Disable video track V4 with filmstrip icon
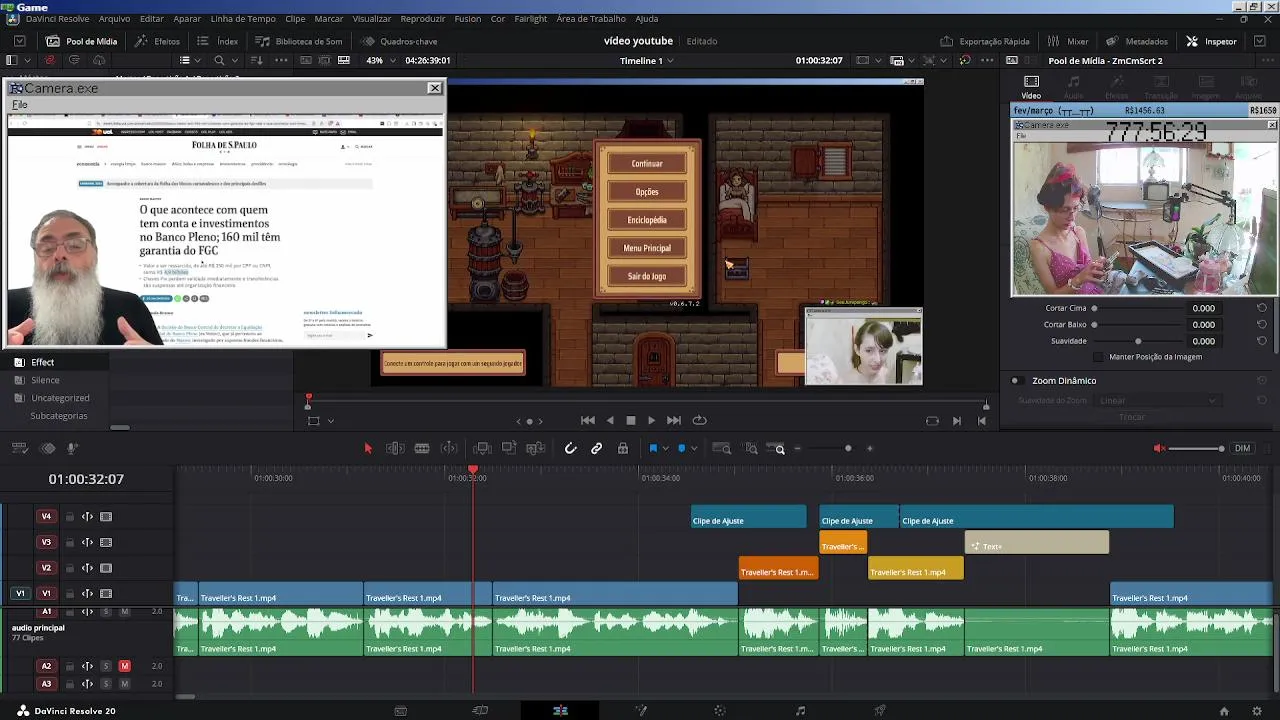This screenshot has width=1280, height=720. [x=106, y=517]
